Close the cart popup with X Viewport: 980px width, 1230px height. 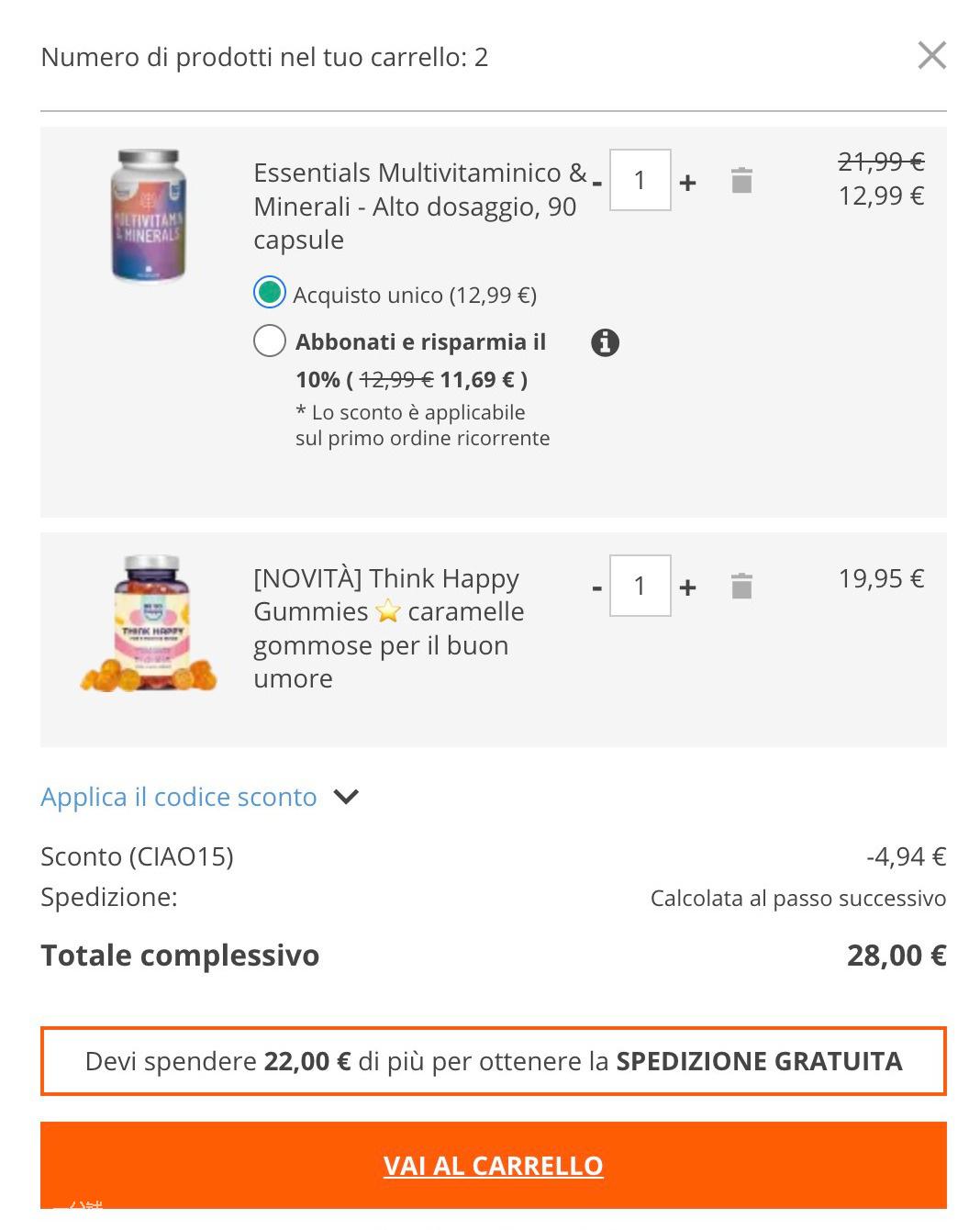pyautogui.click(x=931, y=56)
